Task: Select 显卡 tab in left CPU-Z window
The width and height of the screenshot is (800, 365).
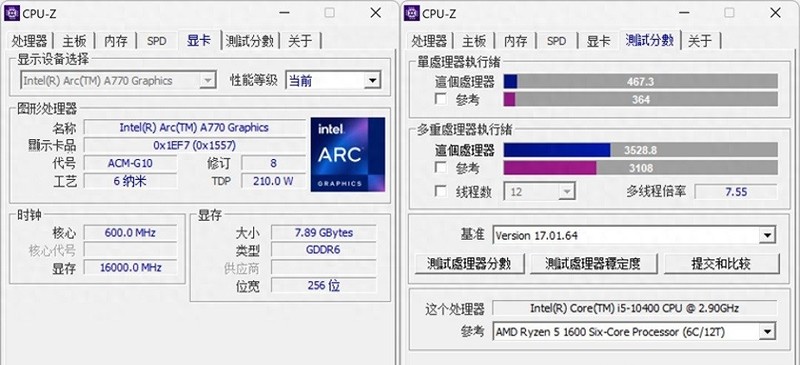Action: 198,40
